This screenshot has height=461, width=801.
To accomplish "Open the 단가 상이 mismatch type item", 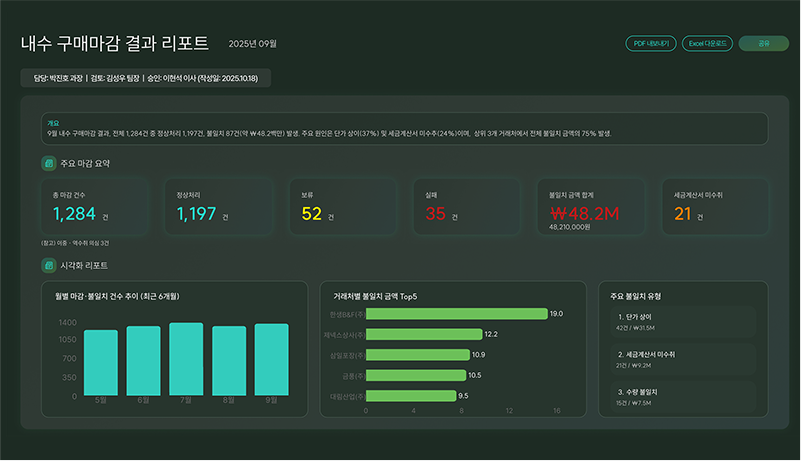I will pos(682,321).
